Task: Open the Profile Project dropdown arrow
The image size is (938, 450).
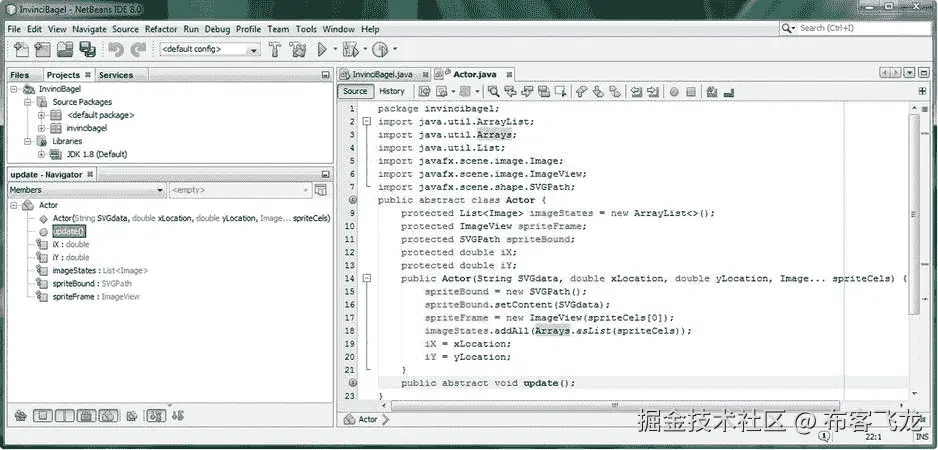Action: 395,50
